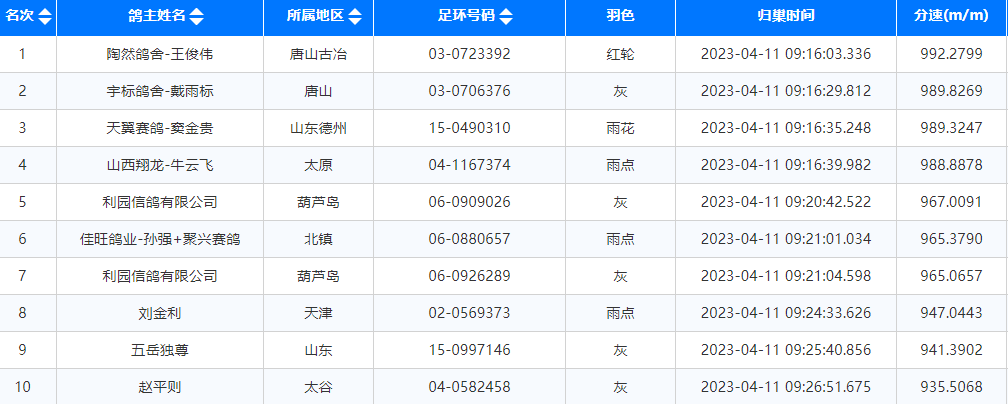Image resolution: width=1008 pixels, height=404 pixels.
Task: Click owner 佳旺鸽业-孙强+聚兴赛鸽
Action: pyautogui.click(x=160, y=239)
